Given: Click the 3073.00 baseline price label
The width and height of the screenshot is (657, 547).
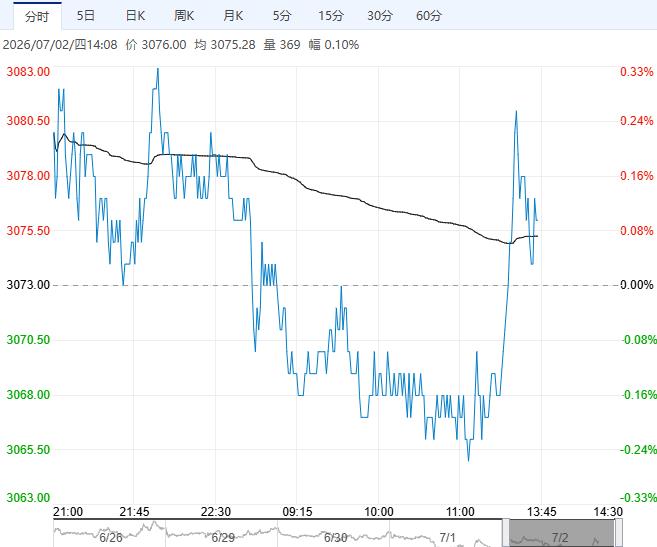Looking at the screenshot, I should (28, 285).
